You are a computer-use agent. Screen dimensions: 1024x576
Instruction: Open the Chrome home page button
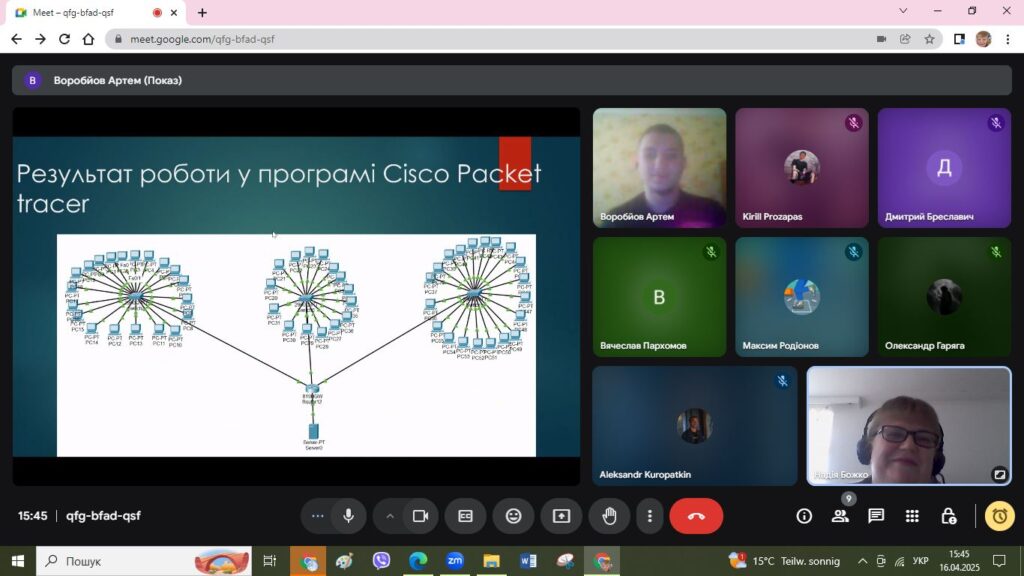point(88,39)
